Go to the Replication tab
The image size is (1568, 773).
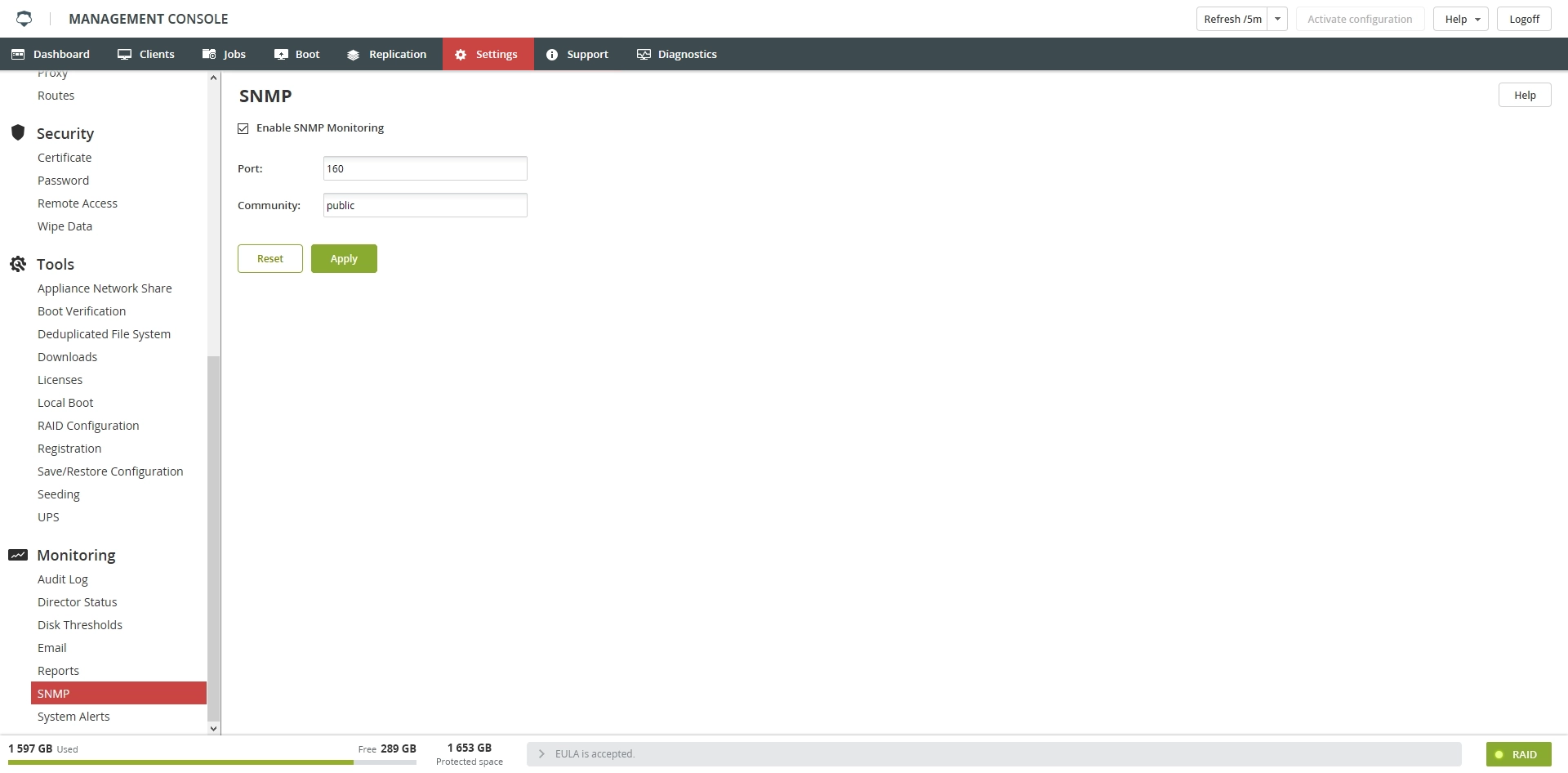pos(387,54)
